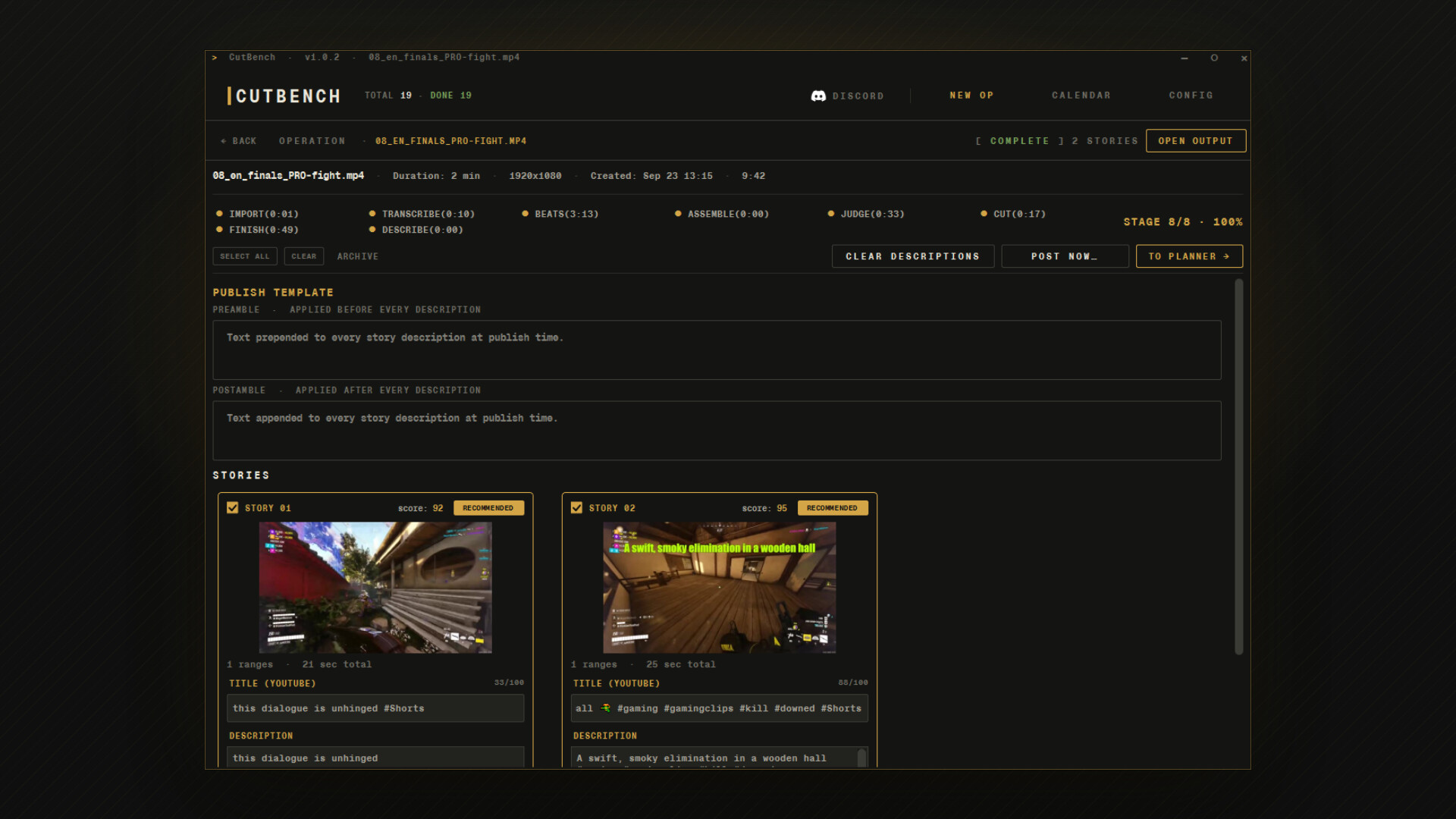Viewport: 1456px width, 819px height.
Task: Open the NEW OP menu item
Action: (971, 96)
